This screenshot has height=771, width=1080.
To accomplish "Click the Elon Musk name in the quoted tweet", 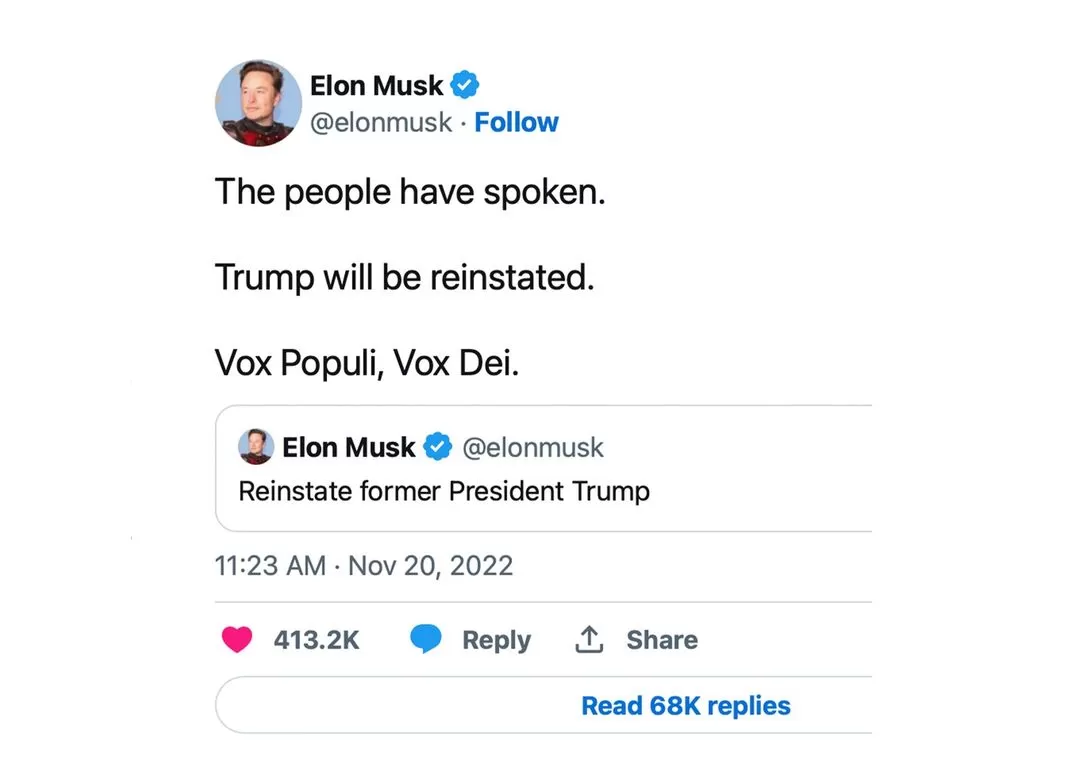I will coord(348,447).
